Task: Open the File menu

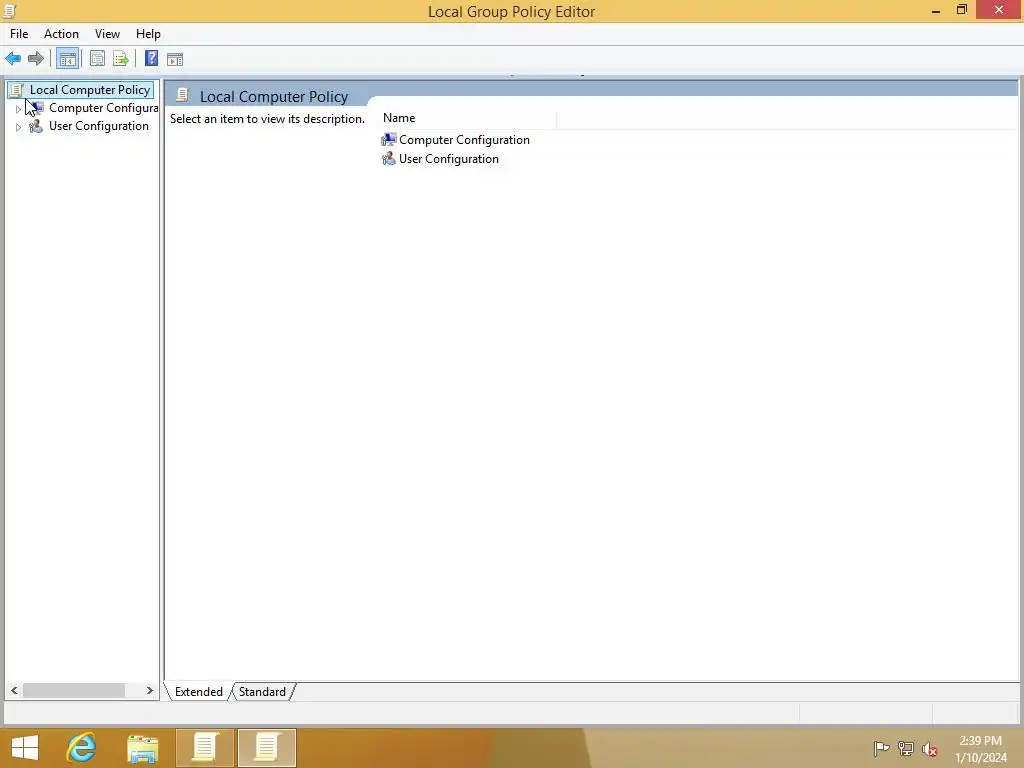Action: (x=19, y=34)
